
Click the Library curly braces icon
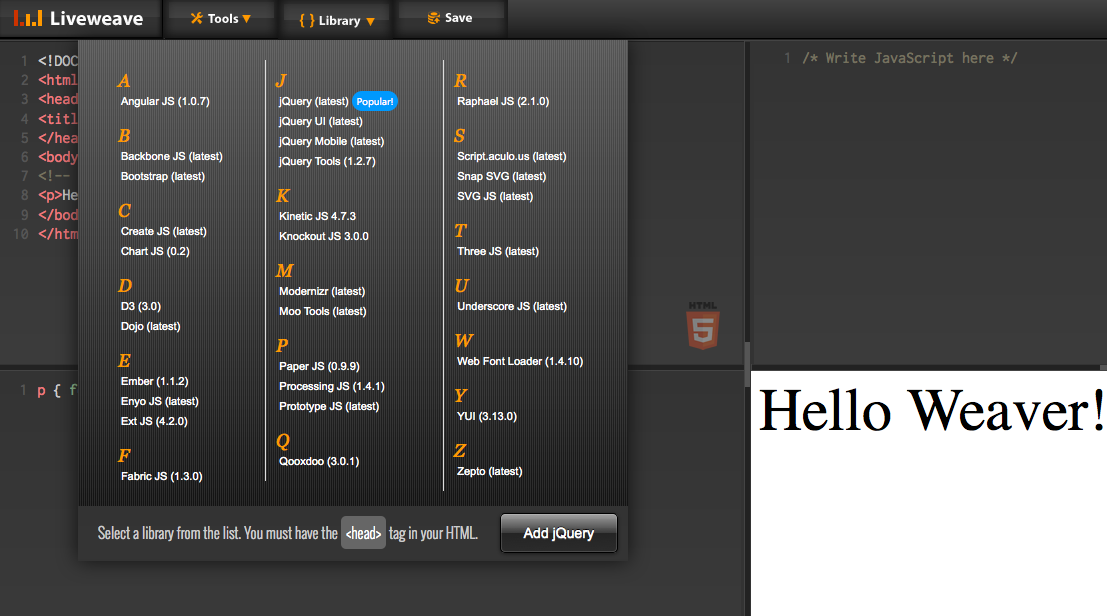coord(306,20)
